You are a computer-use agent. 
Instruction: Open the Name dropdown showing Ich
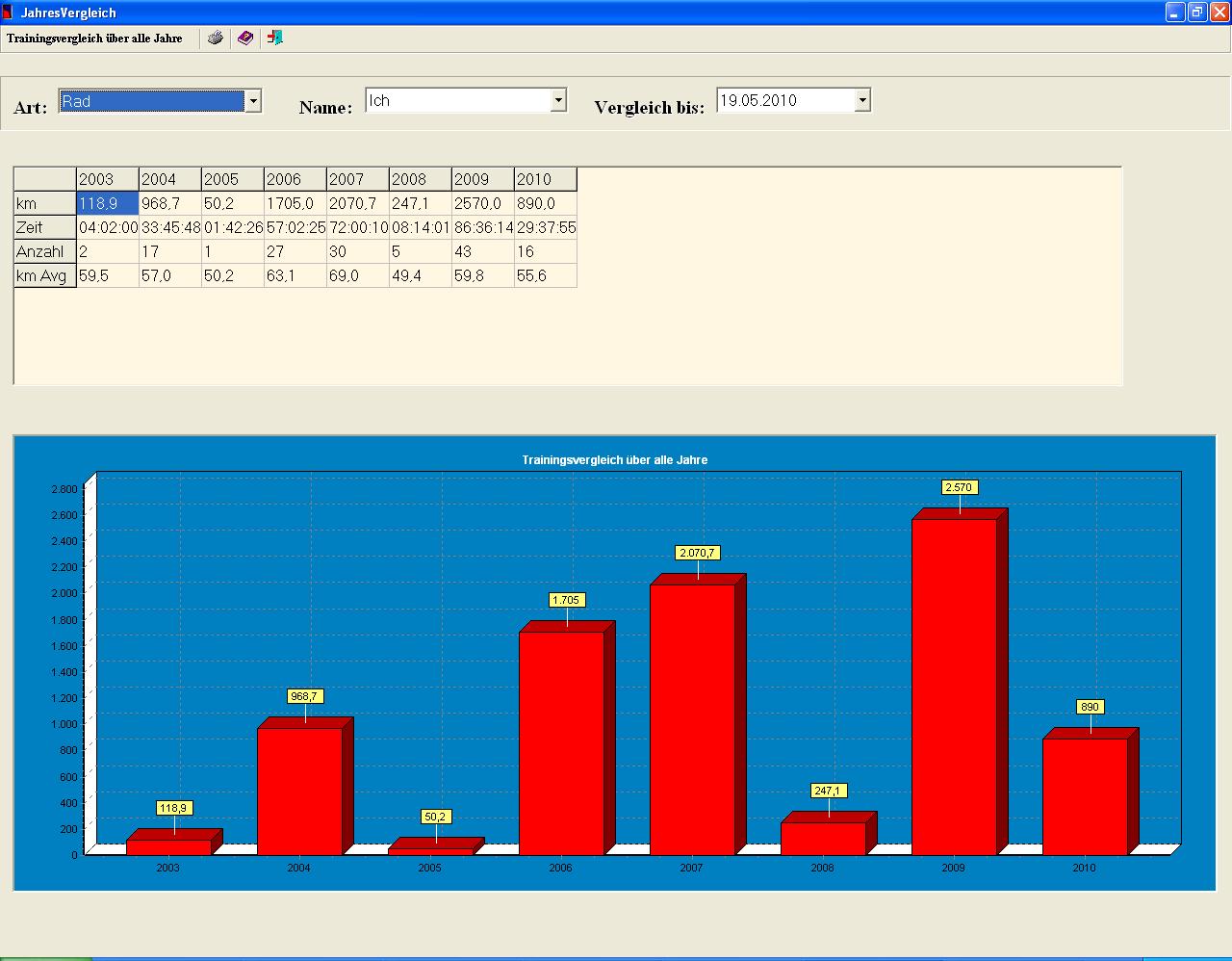[558, 100]
